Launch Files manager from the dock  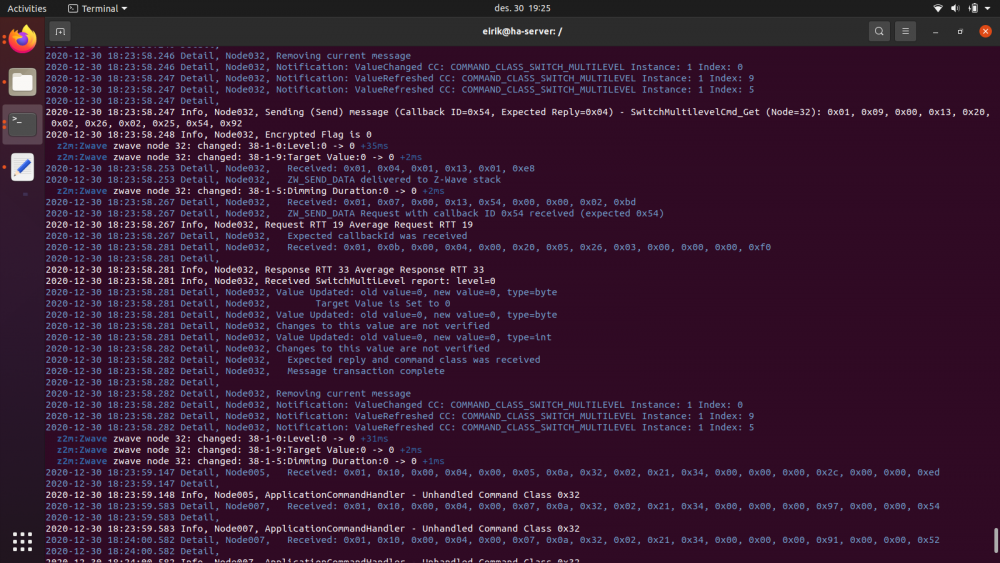[x=22, y=82]
